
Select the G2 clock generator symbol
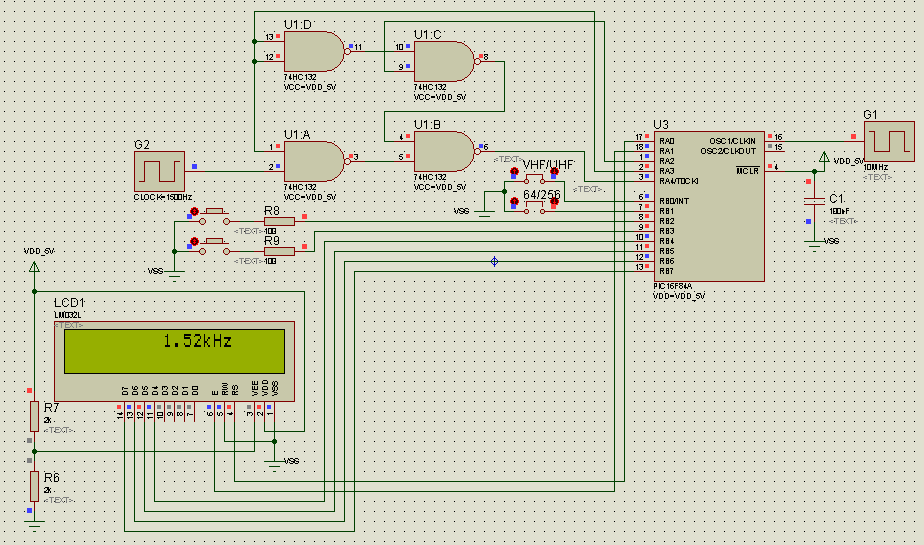159,171
